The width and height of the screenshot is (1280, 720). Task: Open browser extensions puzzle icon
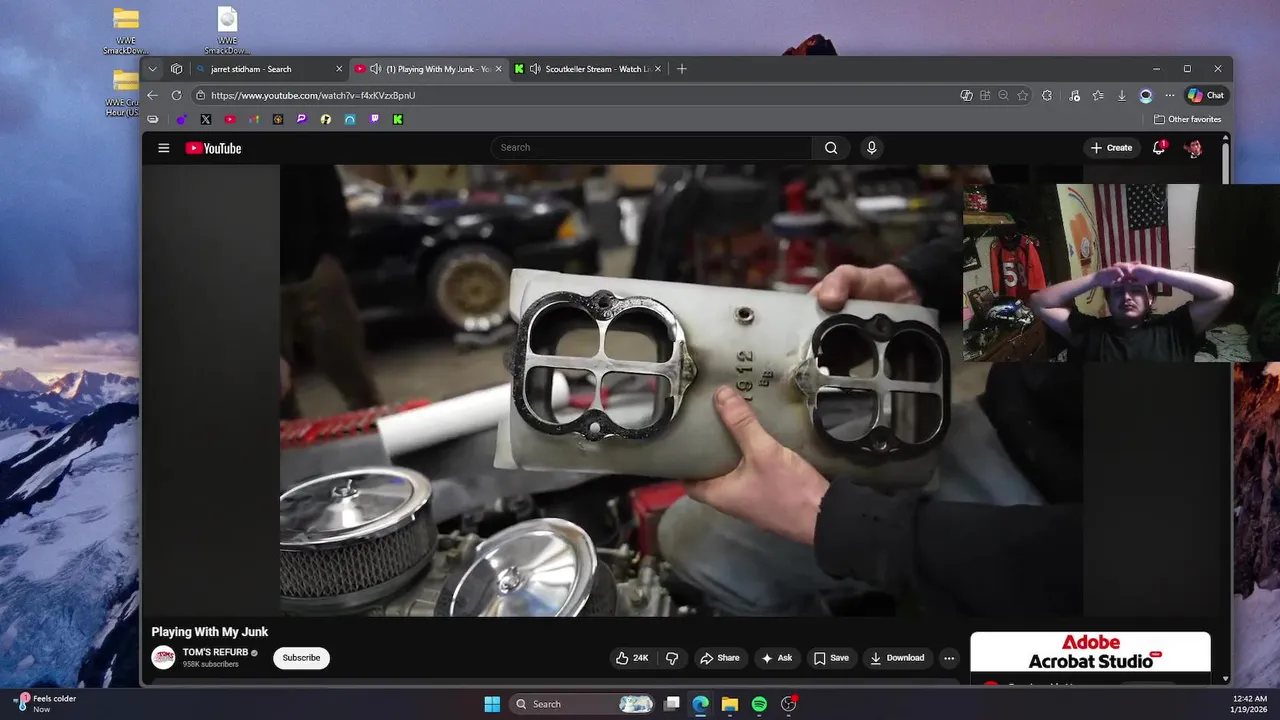point(1047,95)
